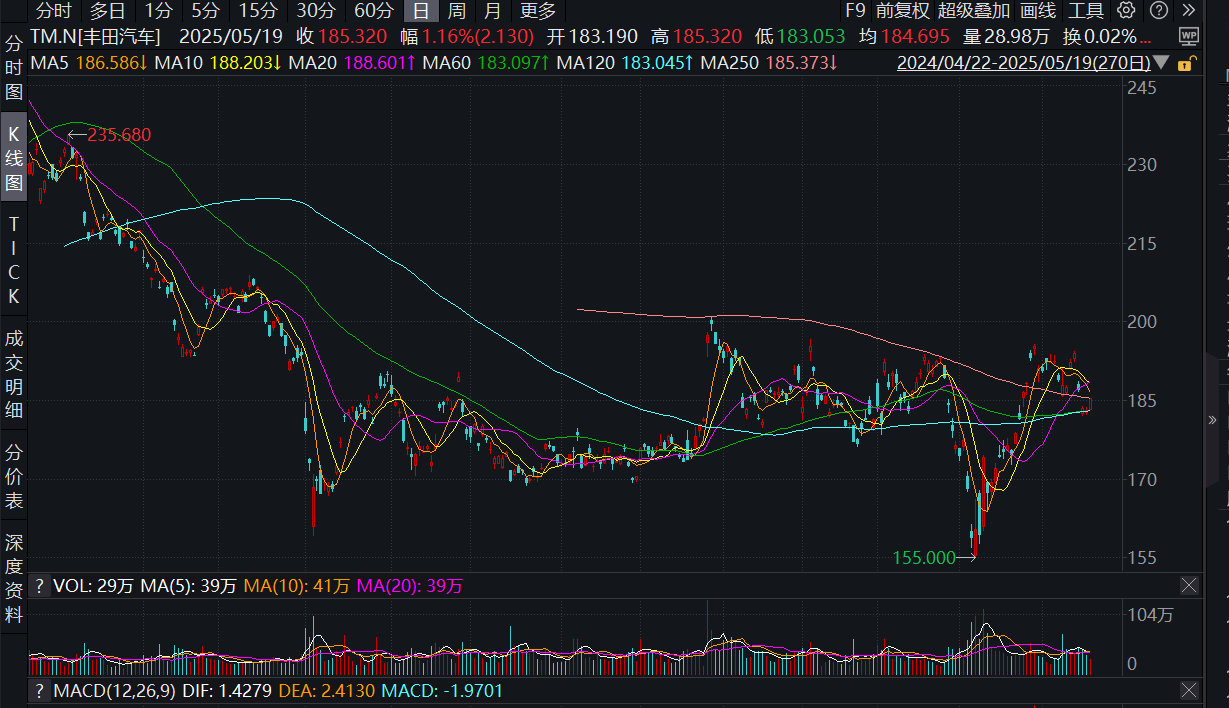
Task: Open the 前复权 adjustment dropdown
Action: click(902, 11)
